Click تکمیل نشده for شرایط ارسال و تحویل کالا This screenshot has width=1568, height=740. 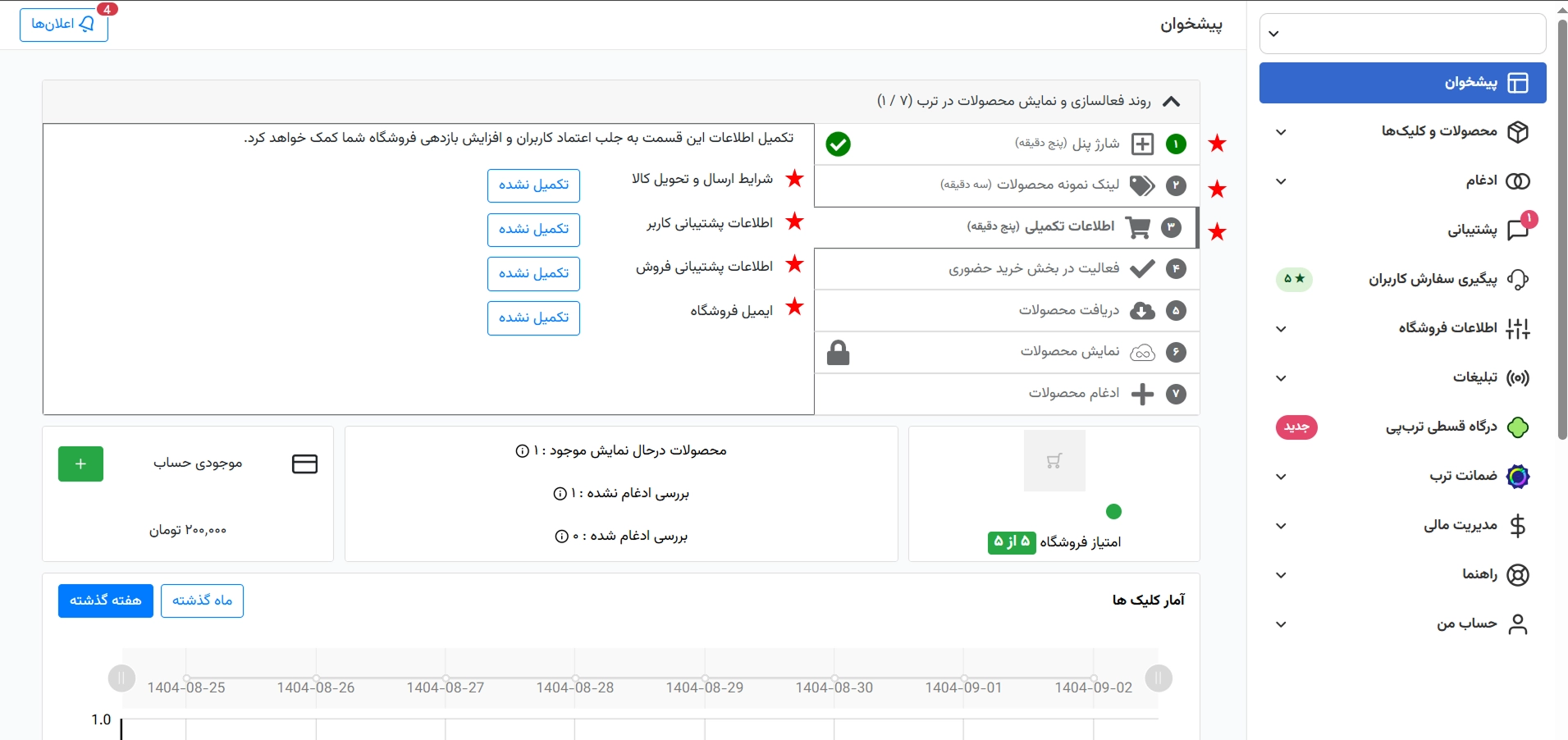[534, 185]
